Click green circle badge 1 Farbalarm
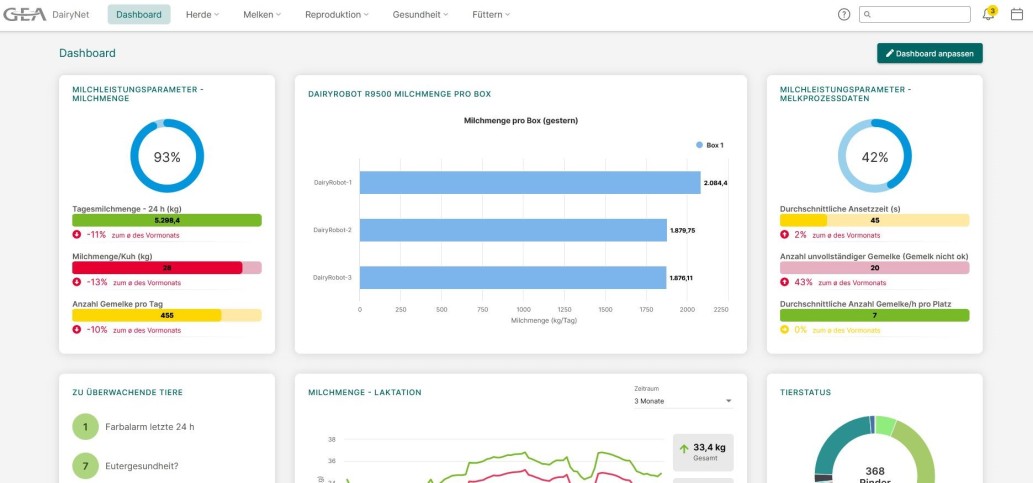The width and height of the screenshot is (1033, 483). pyautogui.click(x=85, y=427)
